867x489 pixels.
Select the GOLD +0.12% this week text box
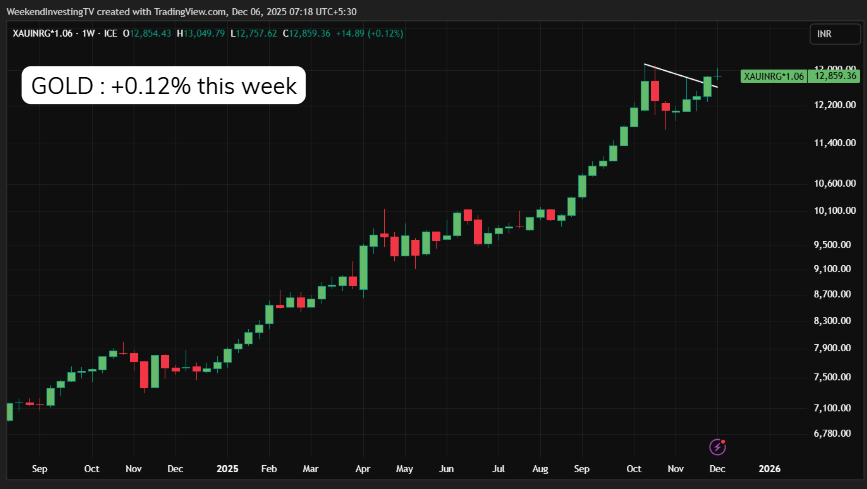click(164, 86)
